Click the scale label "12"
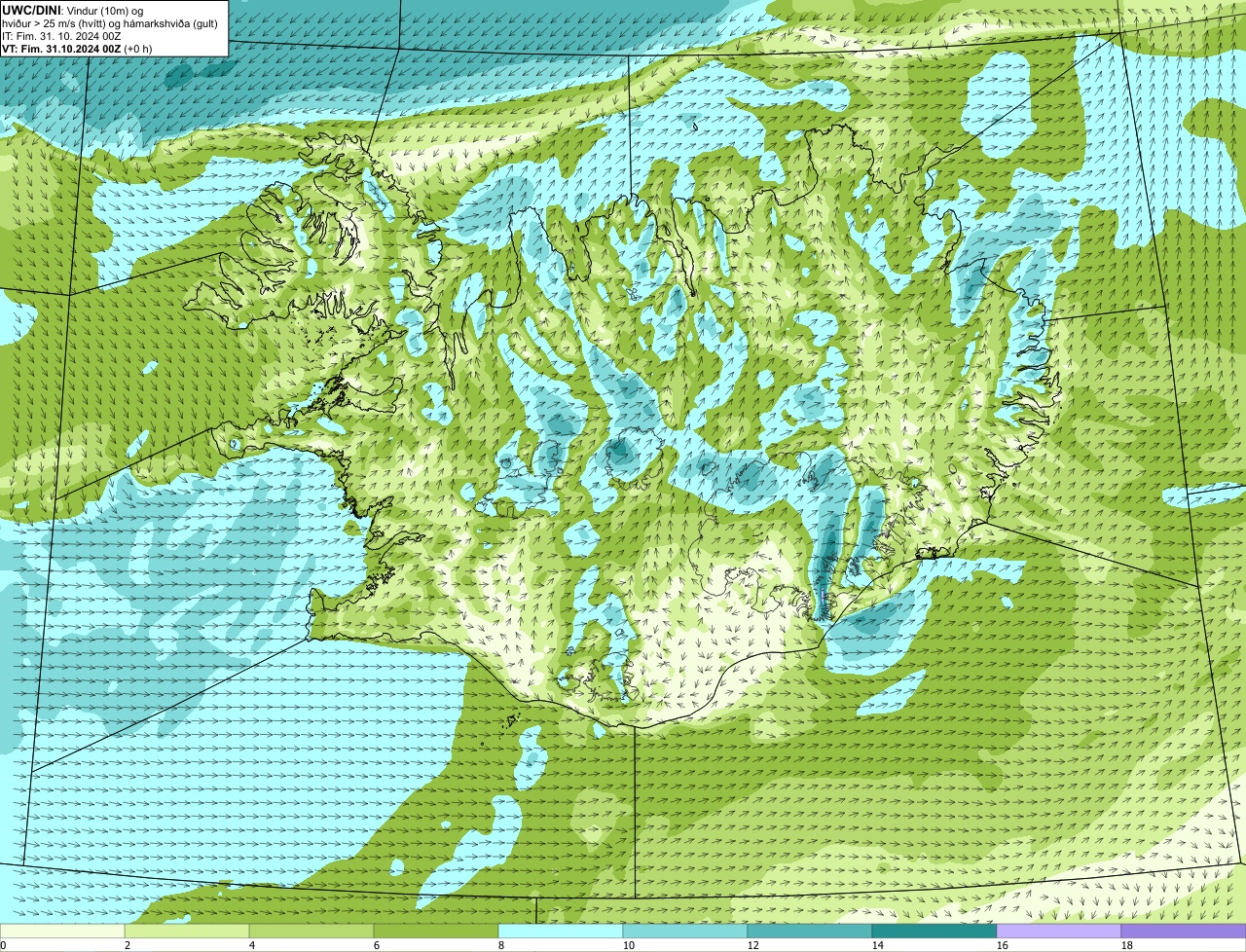This screenshot has width=1246, height=952. [x=753, y=945]
